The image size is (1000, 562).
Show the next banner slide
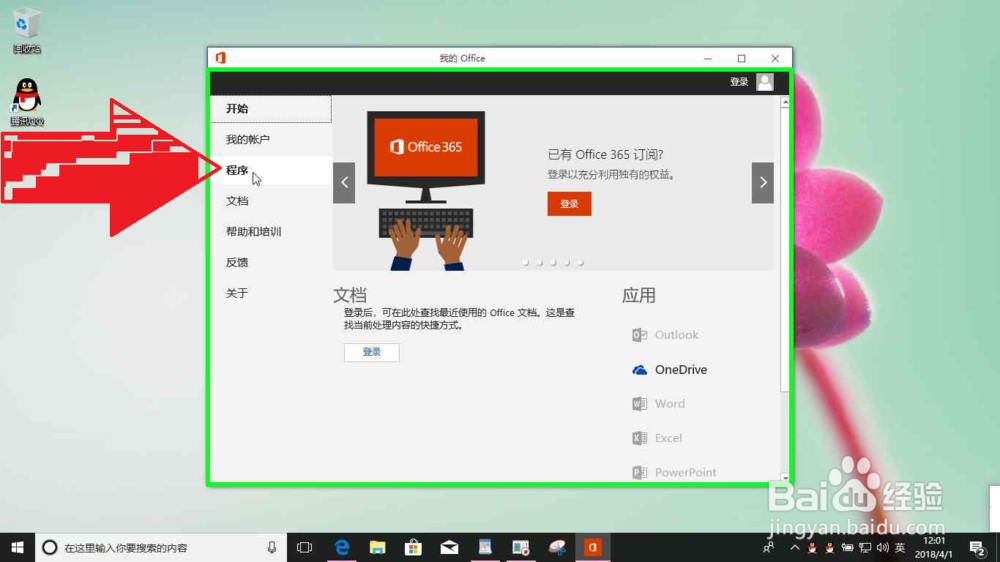[763, 182]
